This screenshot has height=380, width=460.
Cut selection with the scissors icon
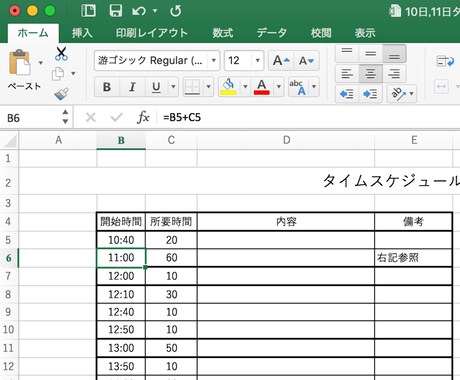click(x=61, y=54)
